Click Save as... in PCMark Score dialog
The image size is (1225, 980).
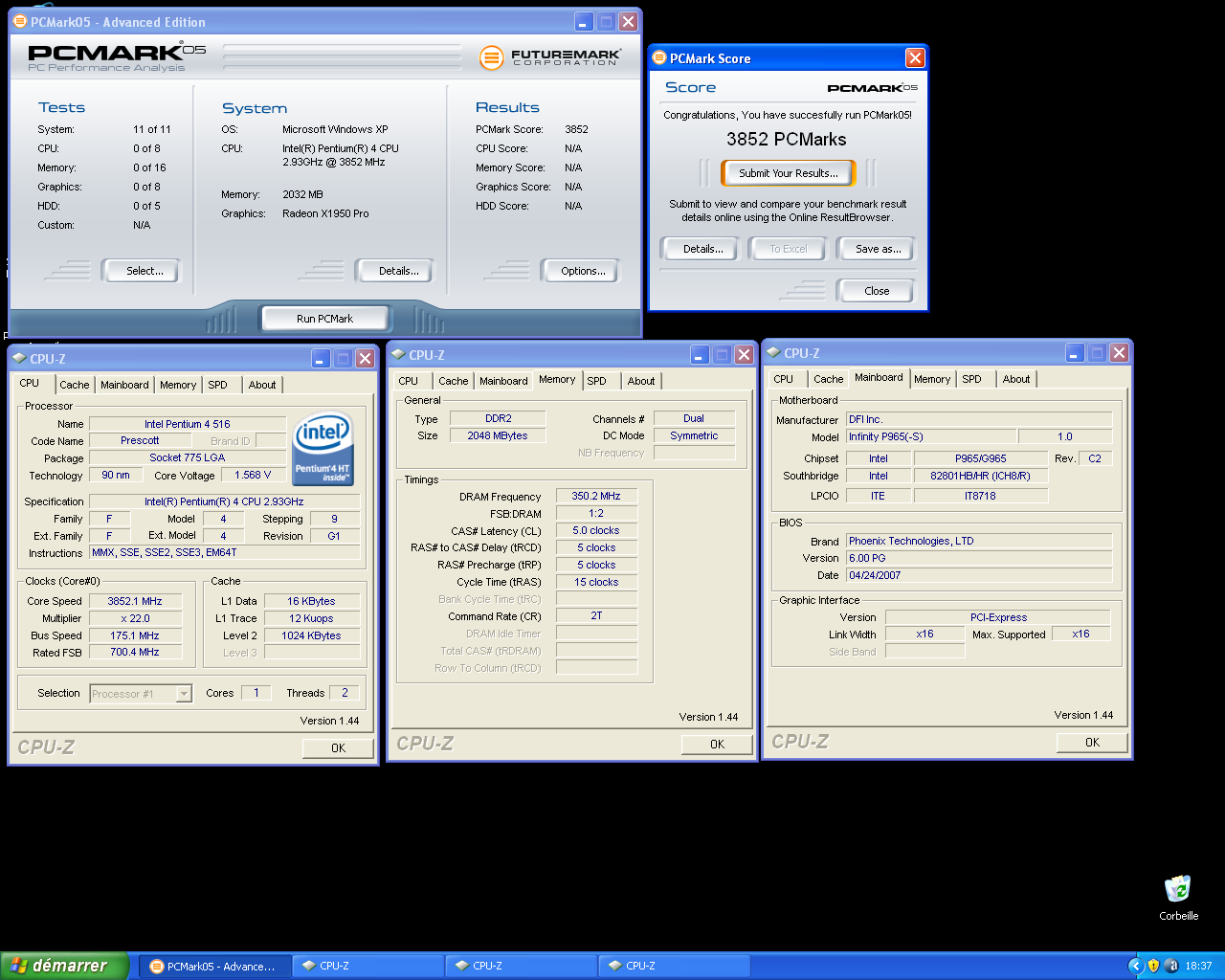(x=878, y=249)
